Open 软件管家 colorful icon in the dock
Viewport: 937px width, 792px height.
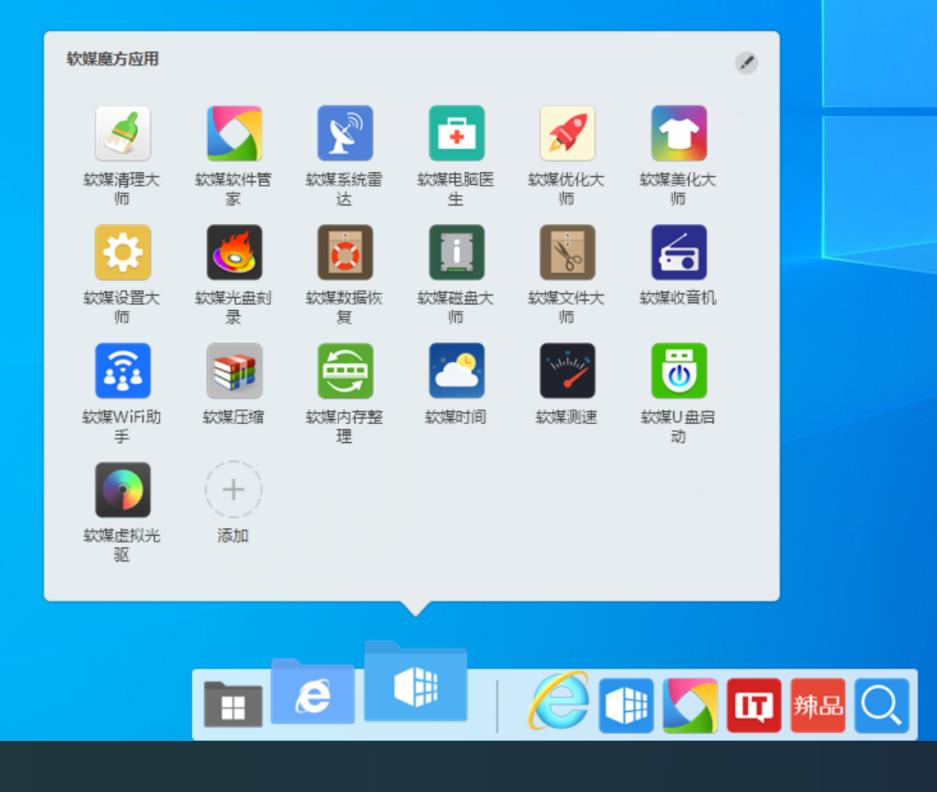coord(690,705)
